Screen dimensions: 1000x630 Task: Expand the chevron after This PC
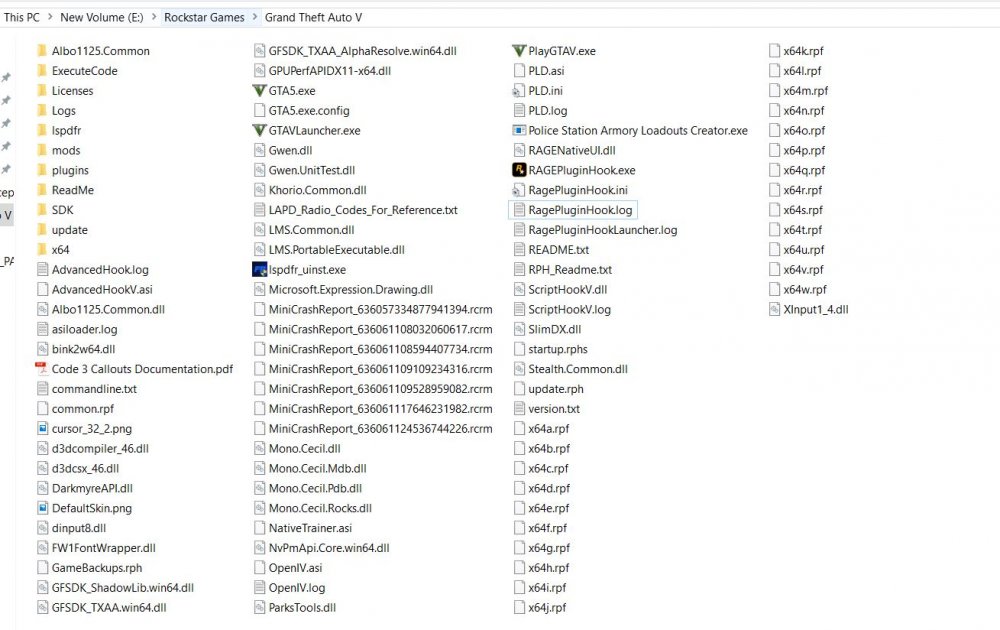click(x=50, y=17)
